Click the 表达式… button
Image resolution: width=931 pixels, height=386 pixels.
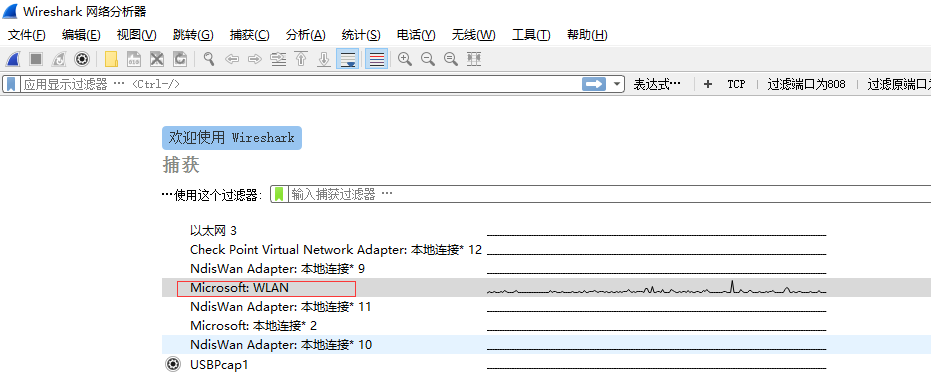[x=657, y=84]
